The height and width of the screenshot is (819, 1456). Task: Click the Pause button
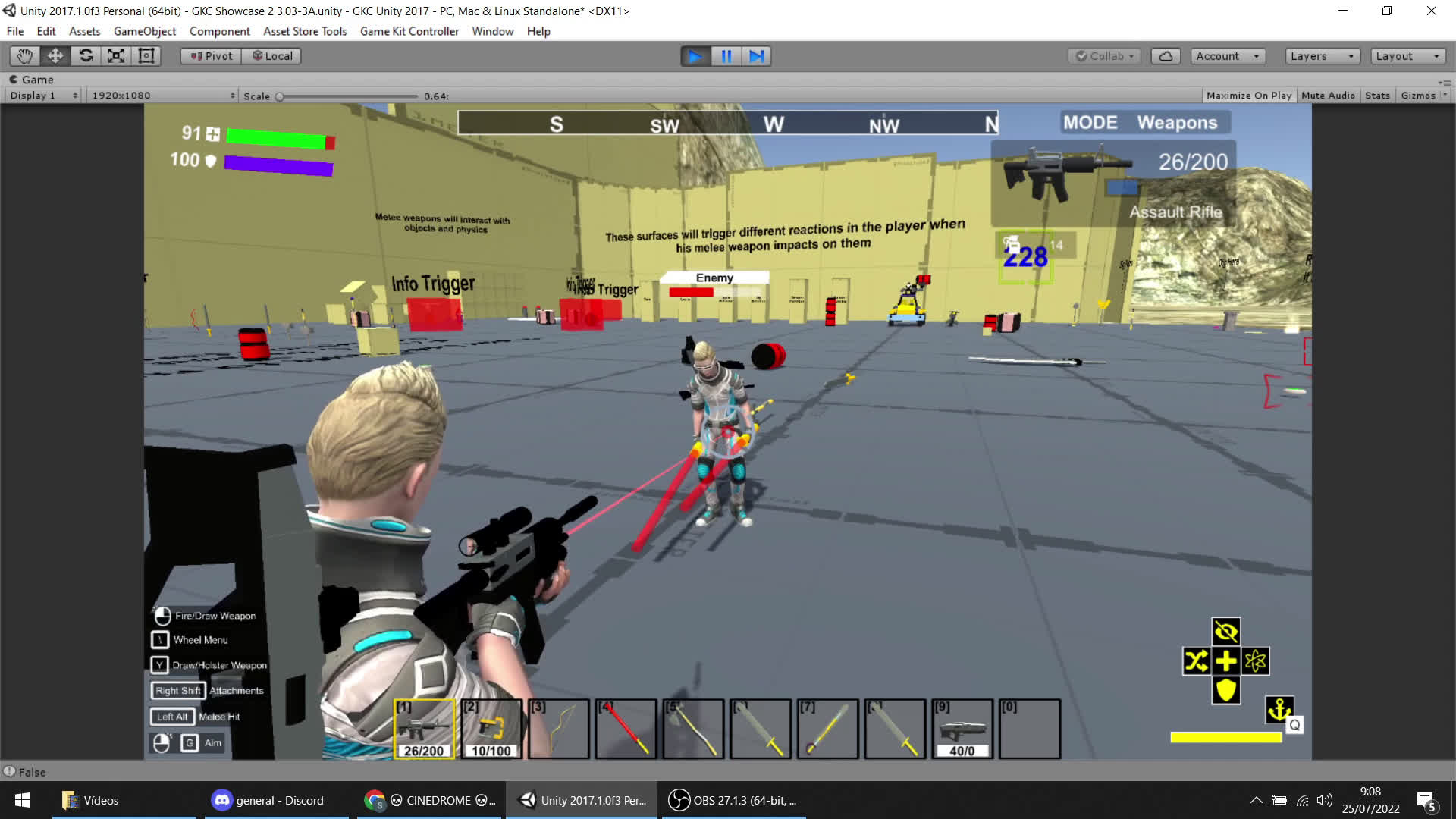726,56
